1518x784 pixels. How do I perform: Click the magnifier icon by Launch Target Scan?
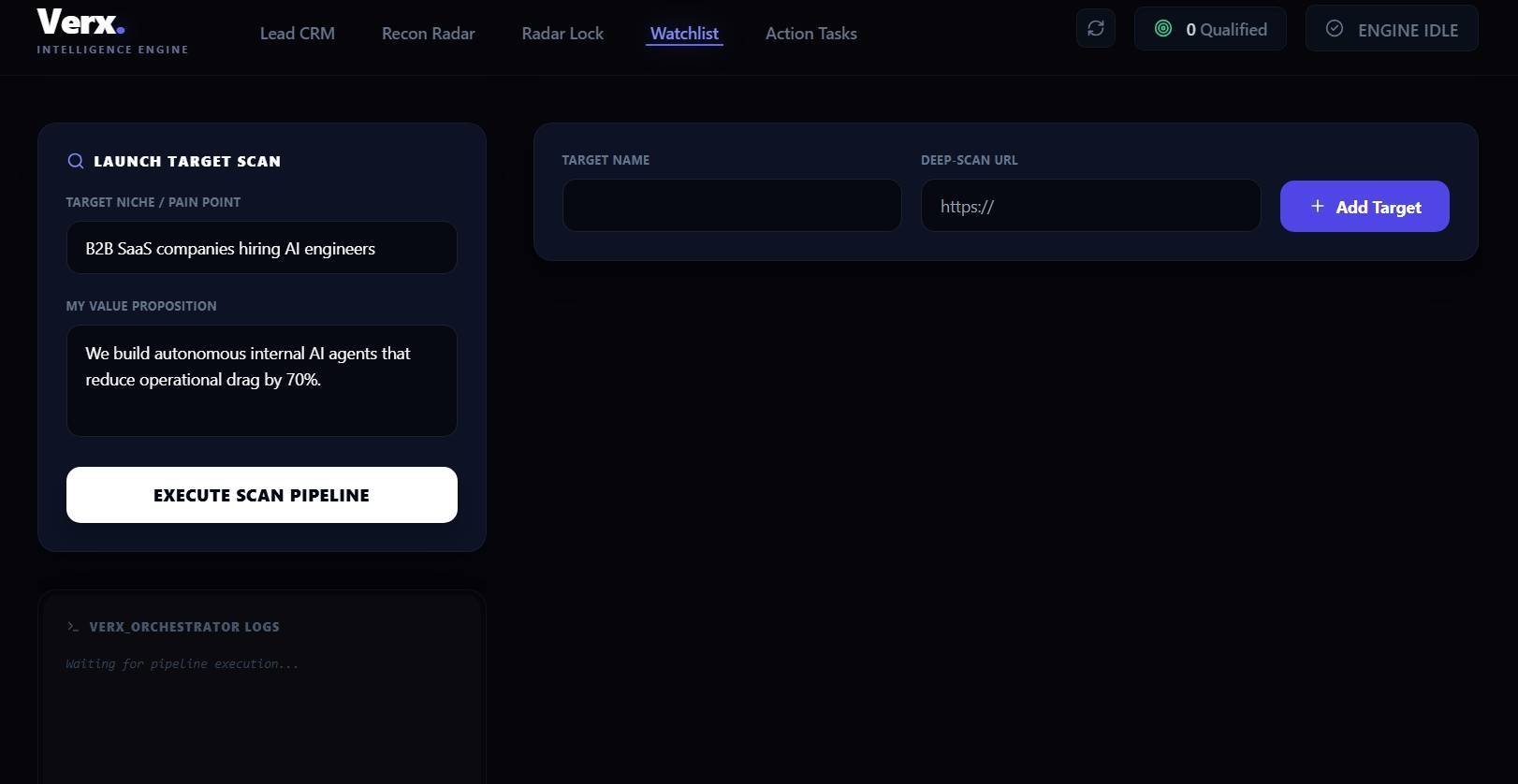(x=76, y=161)
